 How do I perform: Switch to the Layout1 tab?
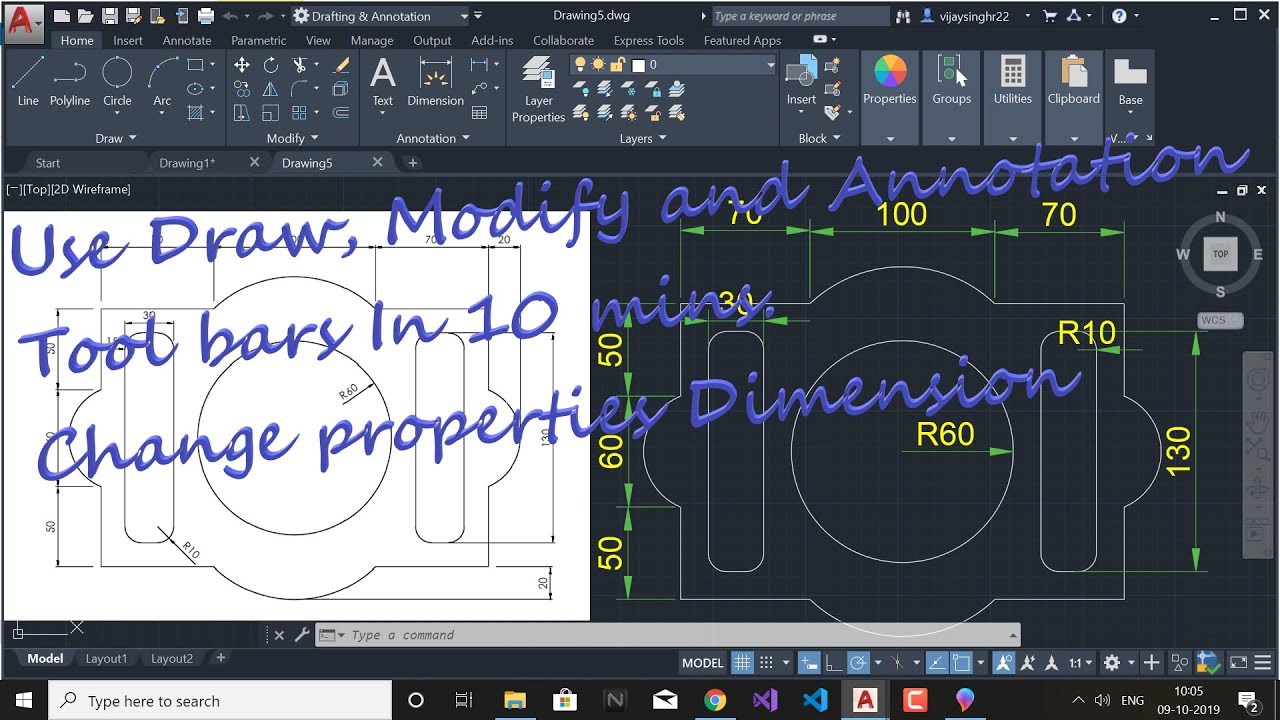point(106,659)
